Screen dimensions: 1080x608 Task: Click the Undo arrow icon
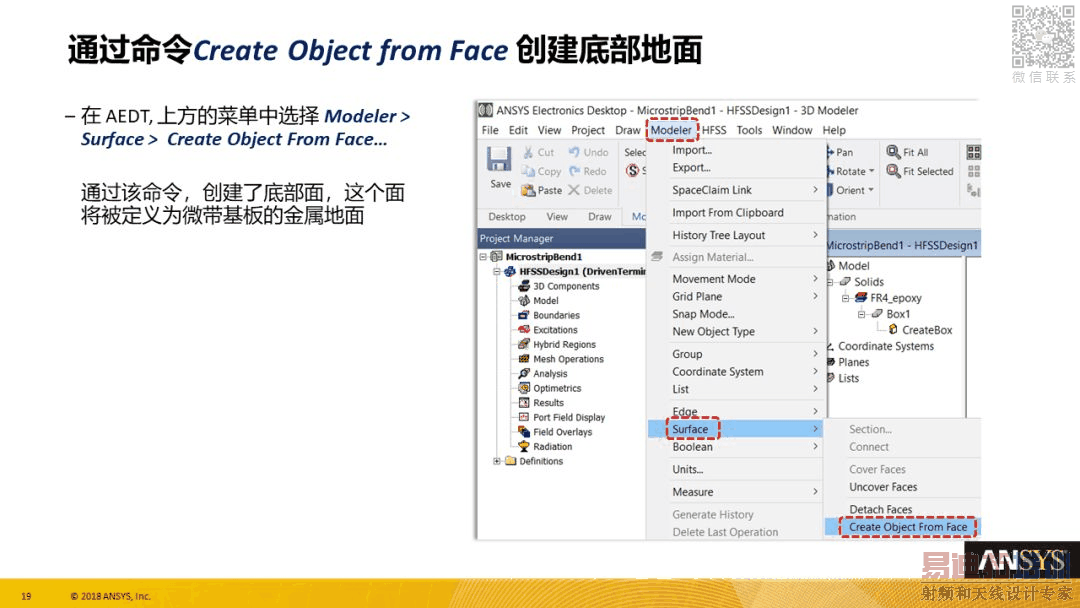(574, 151)
